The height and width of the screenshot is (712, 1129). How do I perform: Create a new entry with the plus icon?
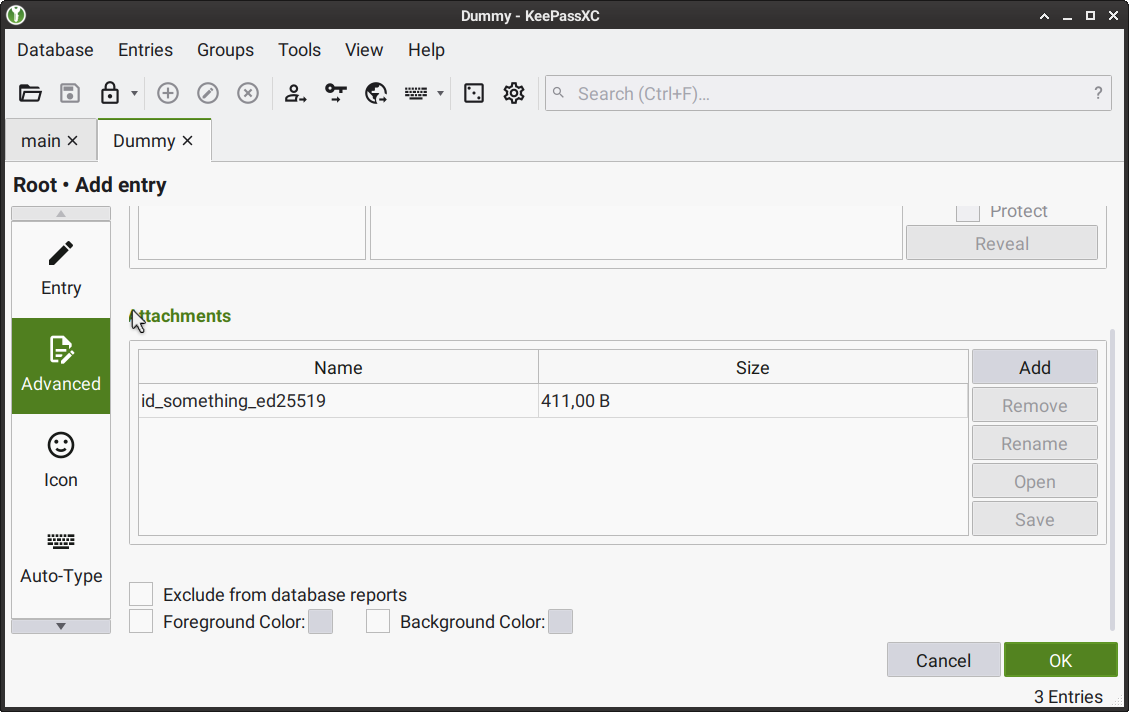168,93
